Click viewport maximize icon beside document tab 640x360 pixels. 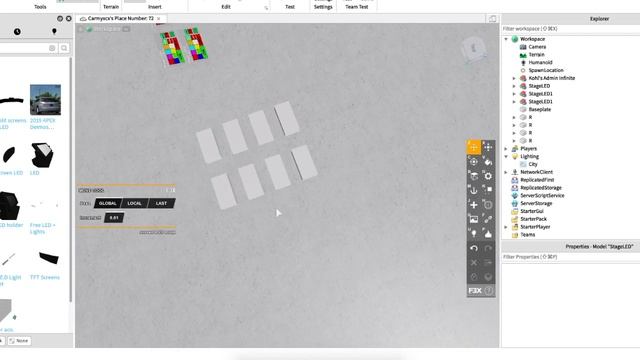[493, 19]
